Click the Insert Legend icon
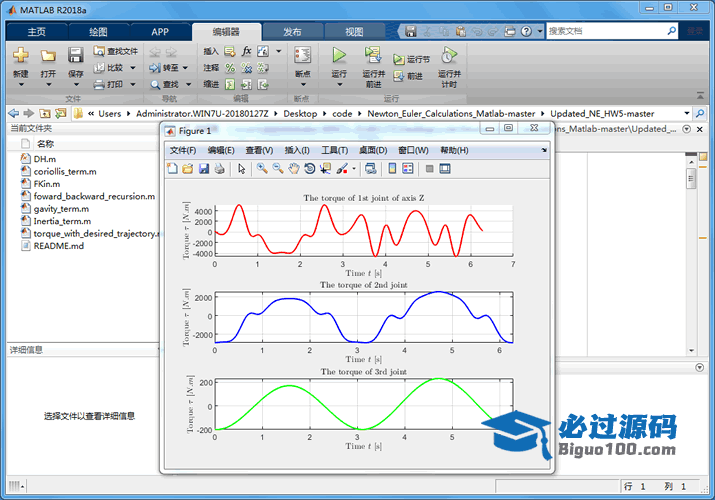 pos(408,169)
